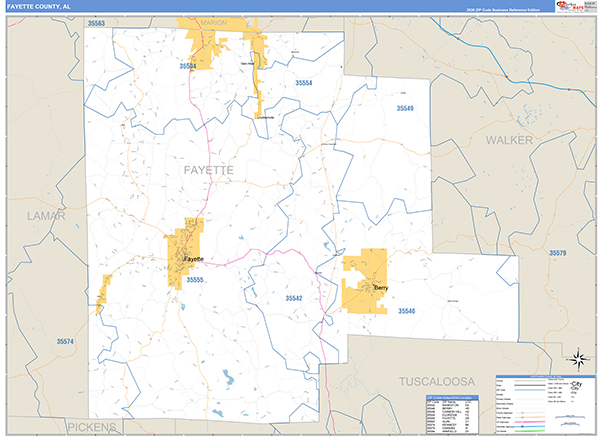Click the orange State Highways swatch in the legend
Image resolution: width=600 pixels, height=437 pixels.
530,417
